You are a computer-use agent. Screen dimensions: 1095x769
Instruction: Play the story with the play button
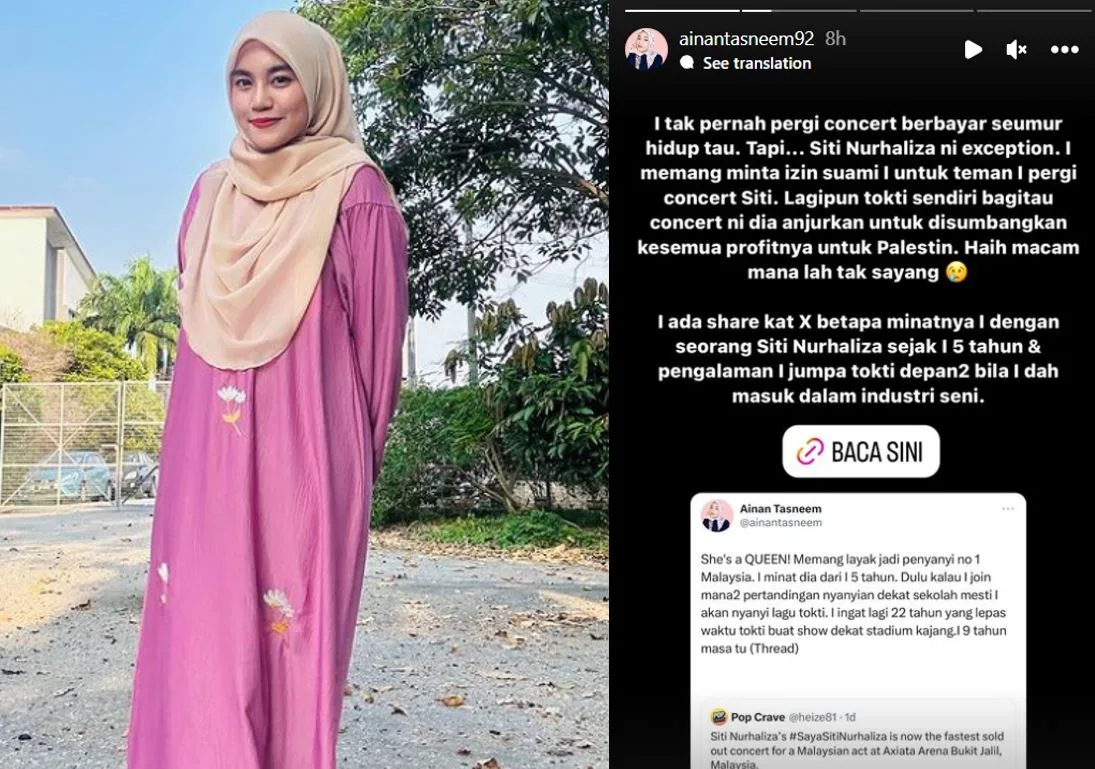point(973,50)
